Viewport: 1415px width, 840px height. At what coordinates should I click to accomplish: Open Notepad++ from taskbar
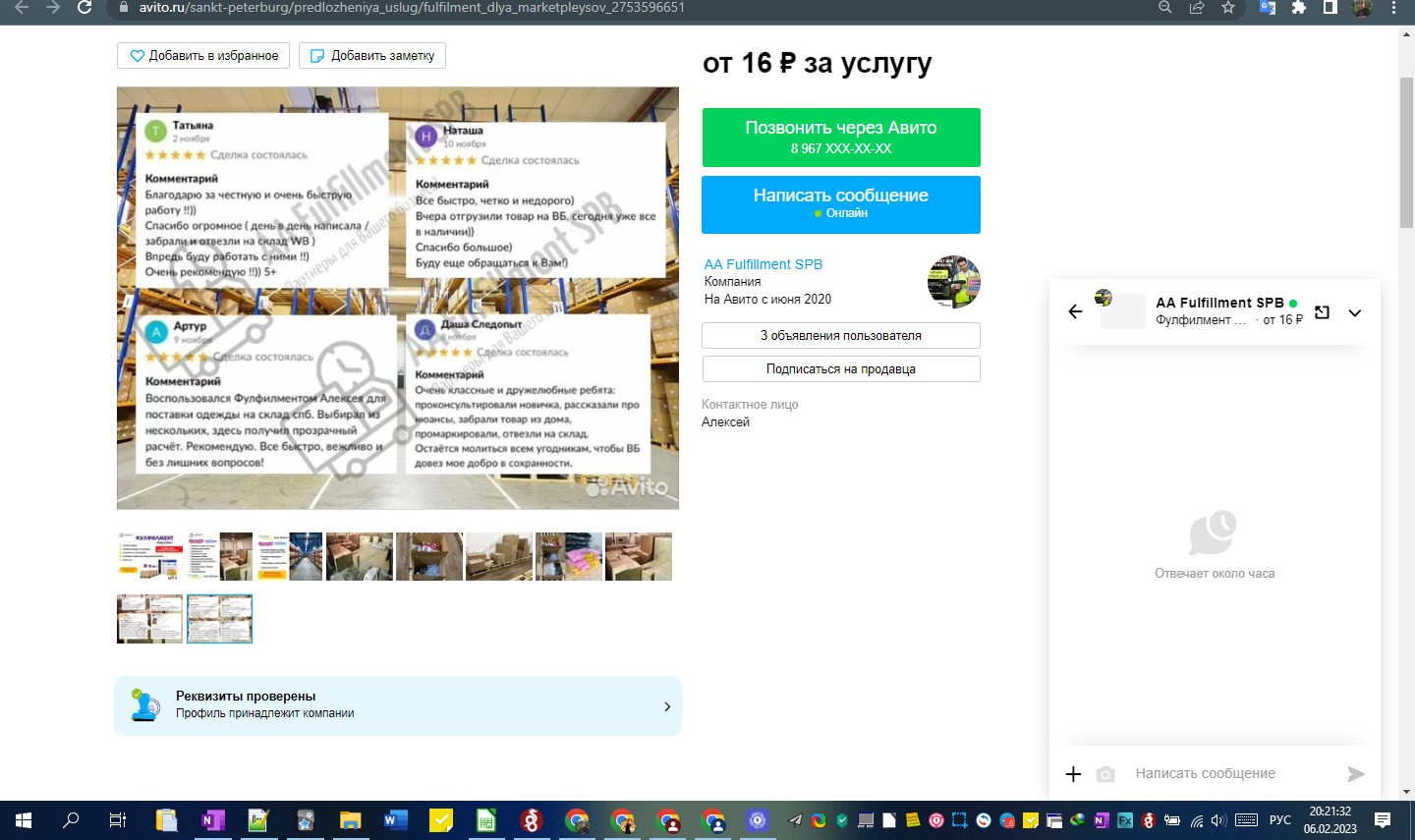click(x=258, y=819)
